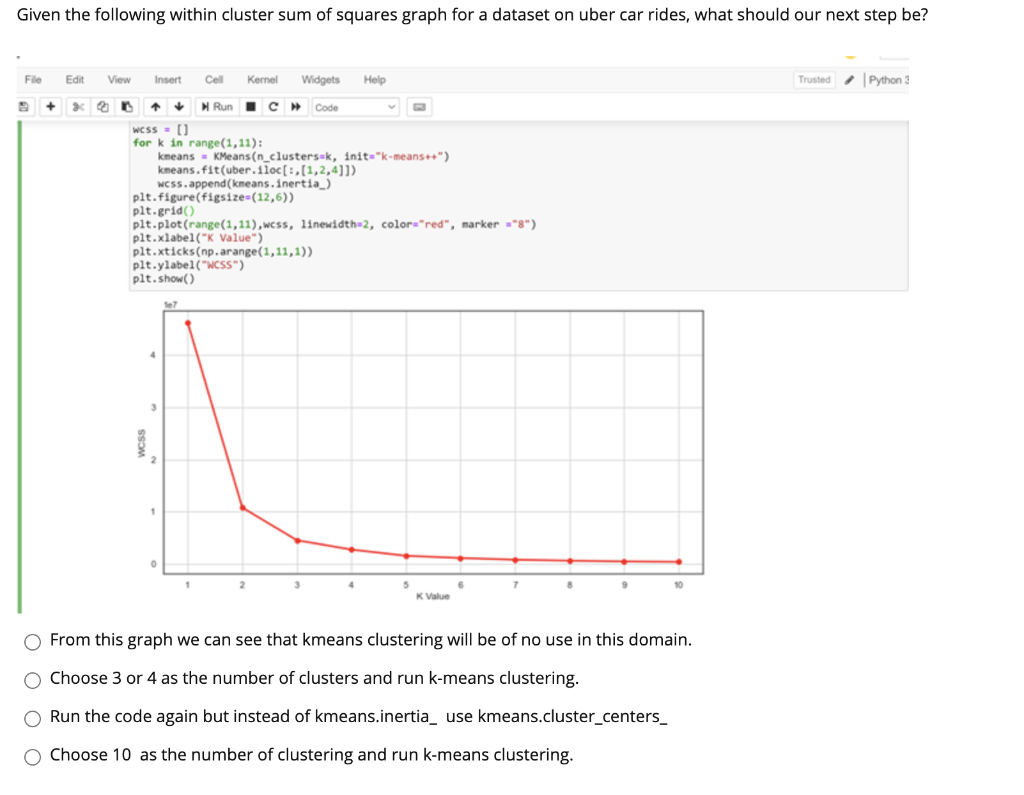The height and width of the screenshot is (795, 1024).
Task: Cut selected cell with scissors icon
Action: [x=78, y=106]
